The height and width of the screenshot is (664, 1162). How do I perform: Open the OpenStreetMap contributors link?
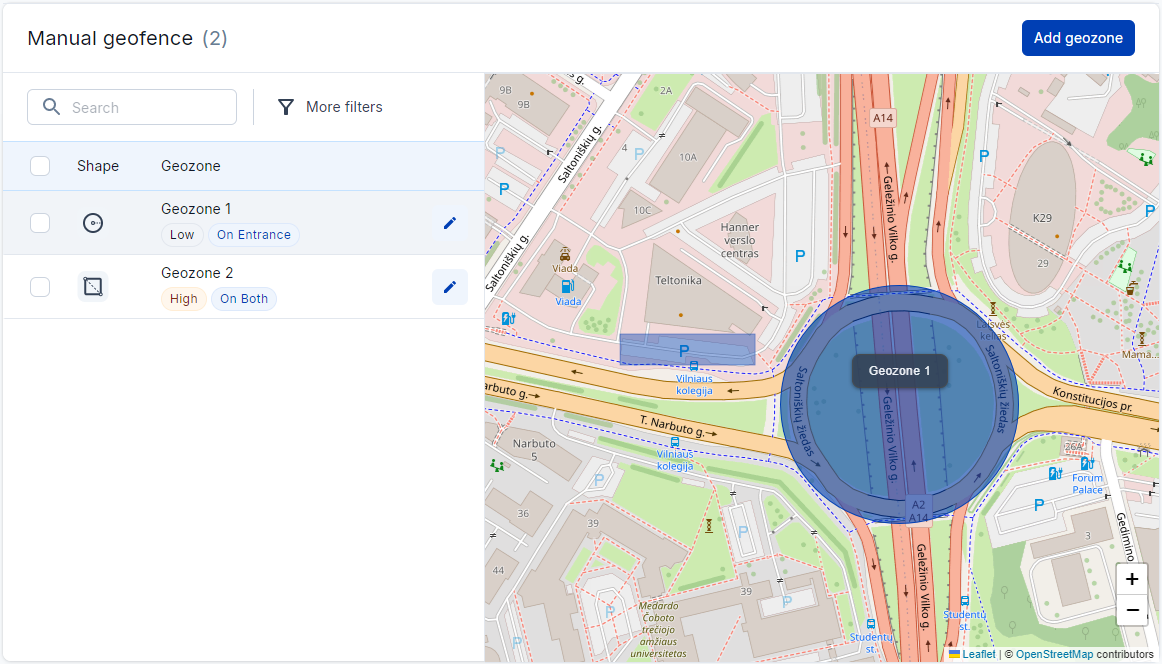coord(1053,654)
